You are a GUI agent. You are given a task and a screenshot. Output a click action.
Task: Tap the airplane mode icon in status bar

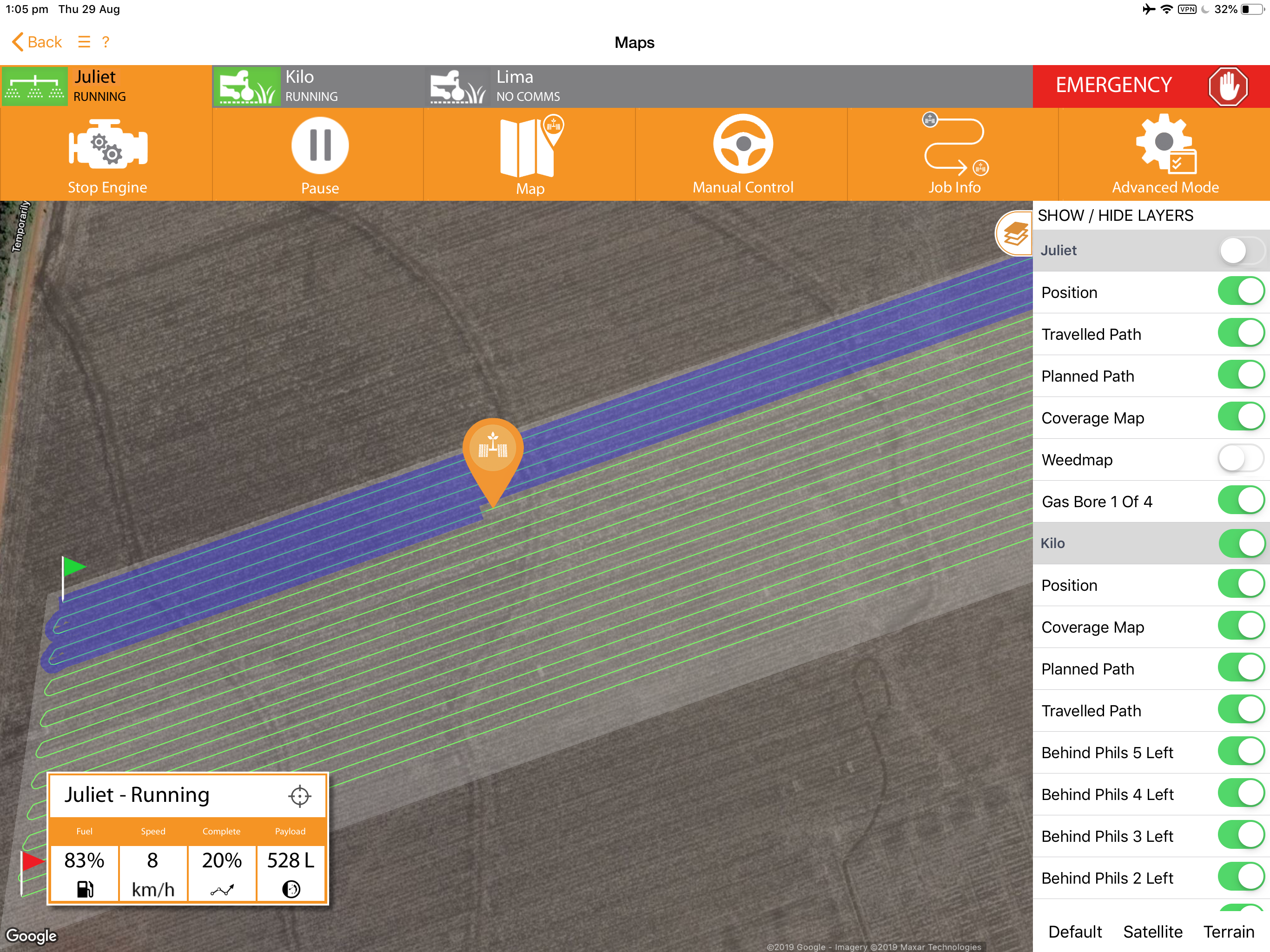pyautogui.click(x=1149, y=9)
